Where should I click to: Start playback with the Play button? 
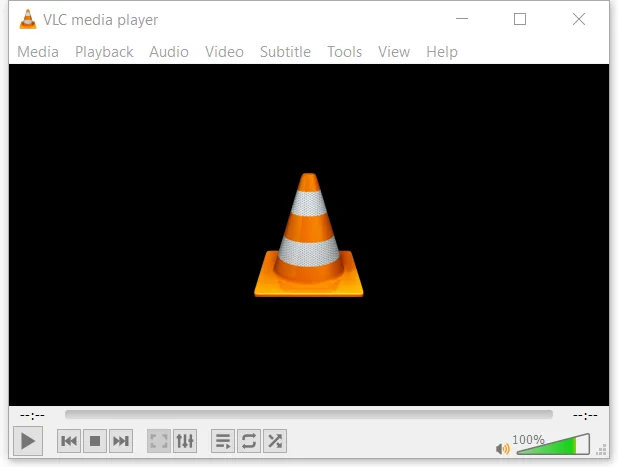pyautogui.click(x=28, y=441)
